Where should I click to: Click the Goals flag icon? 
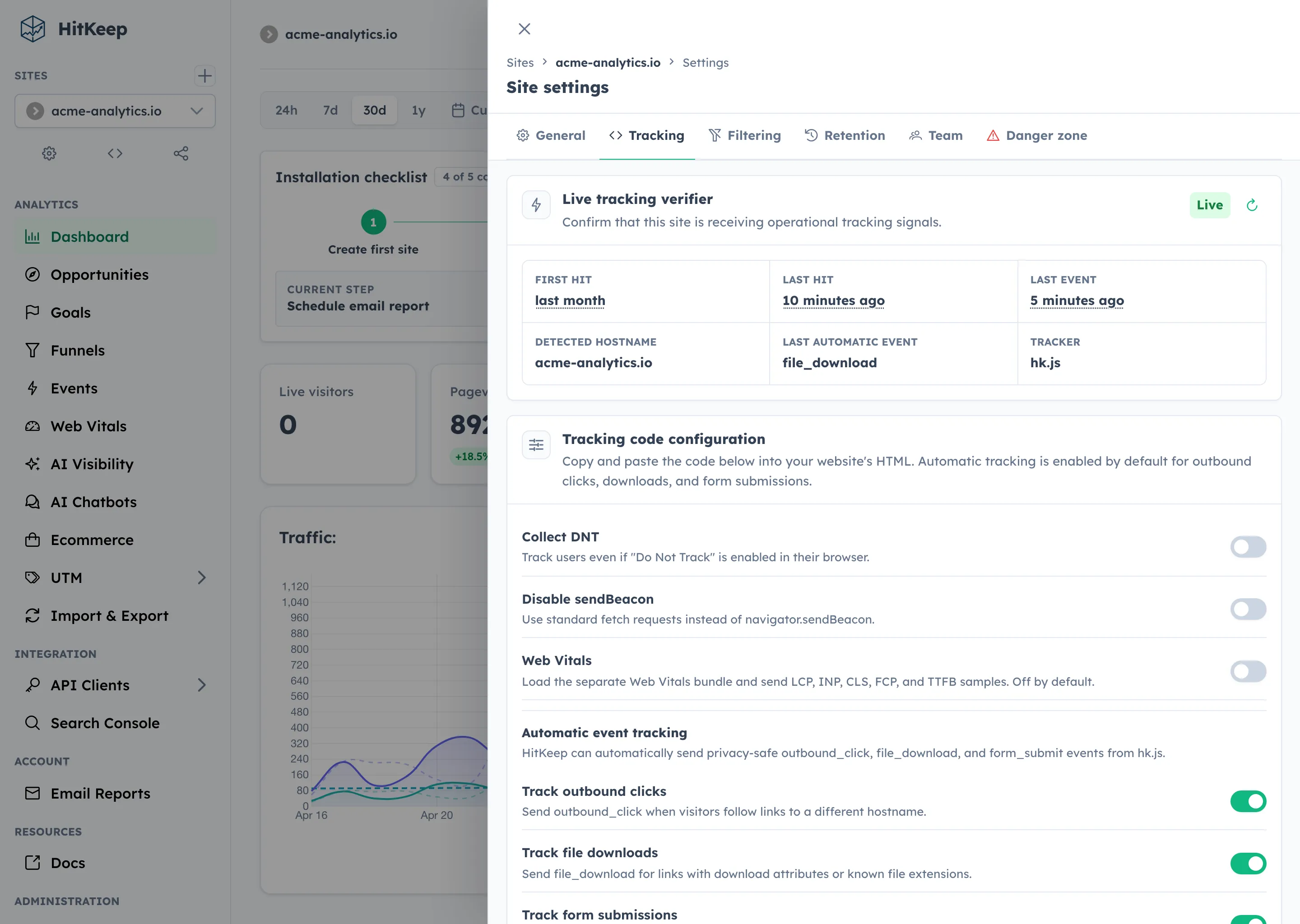point(32,312)
